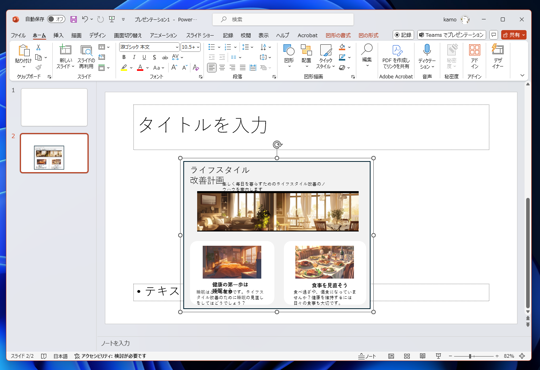
Task: Open the Acrobat tab
Action: (x=307, y=35)
